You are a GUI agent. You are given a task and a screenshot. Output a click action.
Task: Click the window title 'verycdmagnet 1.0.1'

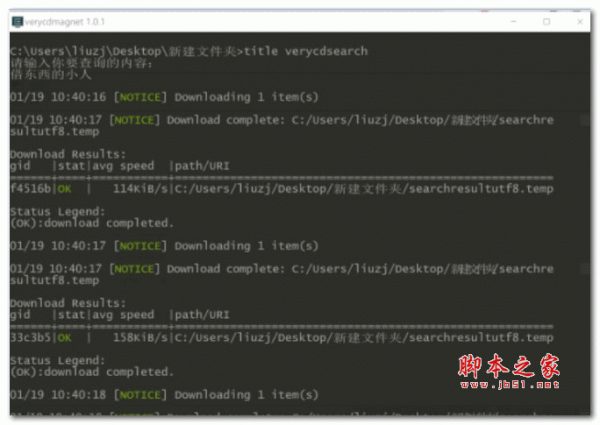click(65, 22)
